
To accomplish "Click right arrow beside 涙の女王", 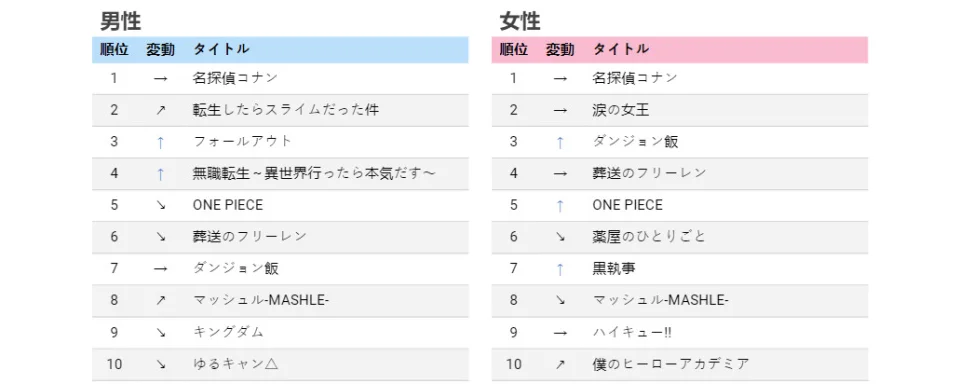I will point(560,110).
